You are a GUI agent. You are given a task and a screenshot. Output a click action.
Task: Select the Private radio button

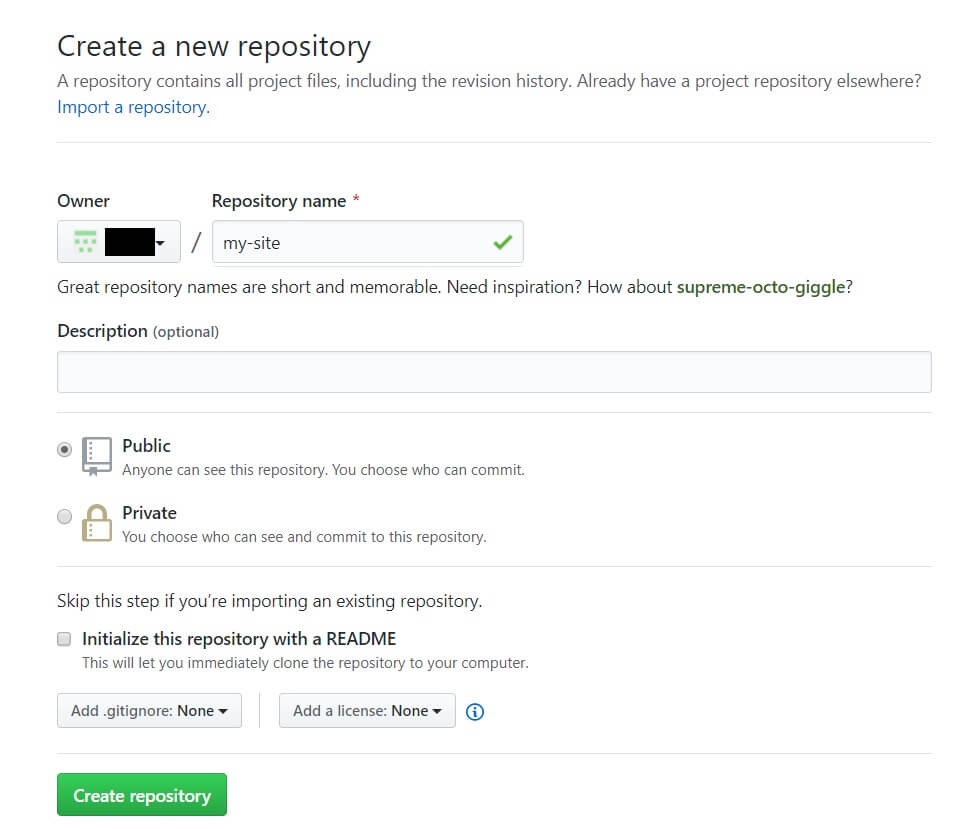coord(65,517)
